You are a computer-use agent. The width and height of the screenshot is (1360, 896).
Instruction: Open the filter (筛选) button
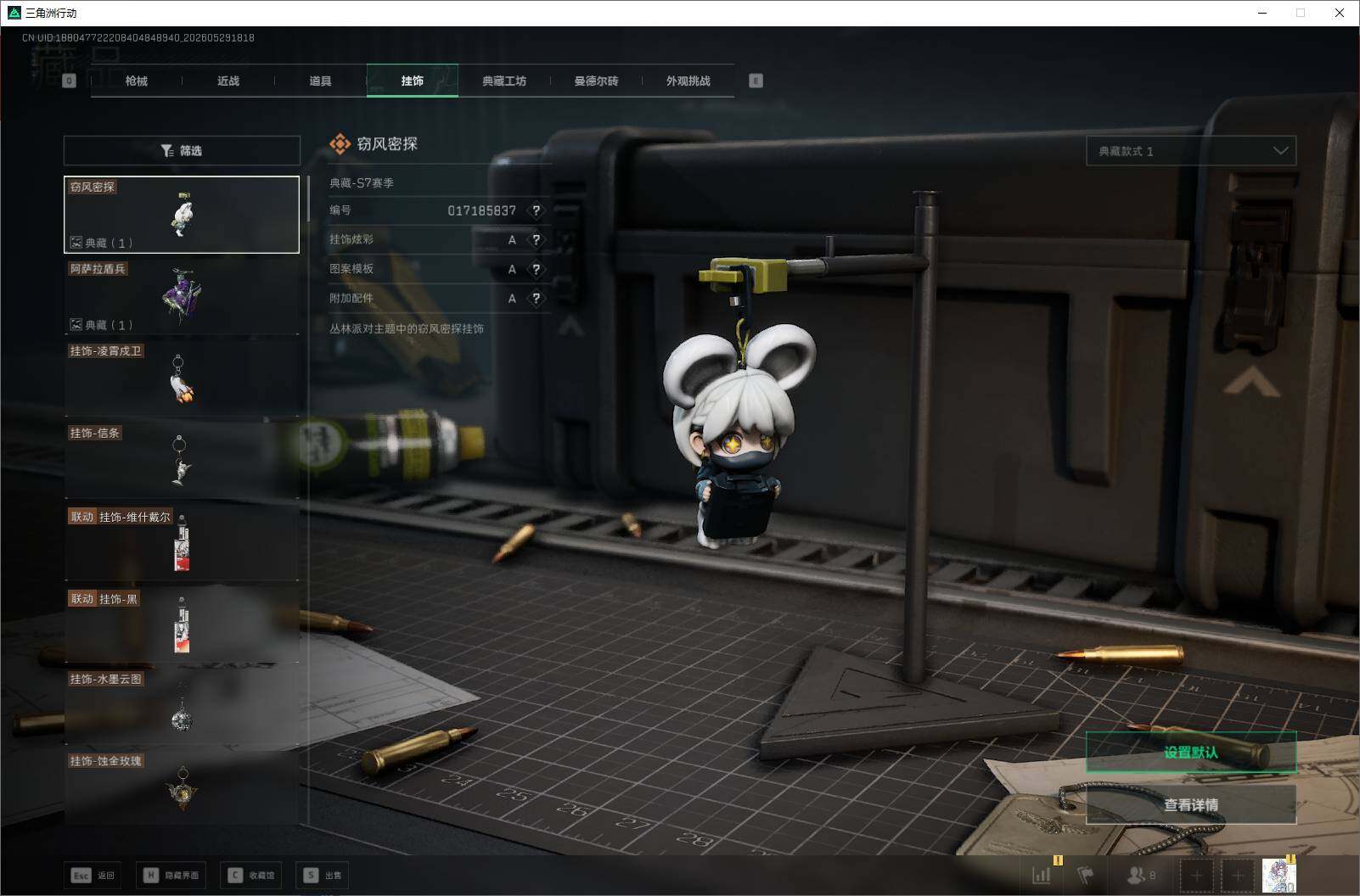click(x=182, y=150)
